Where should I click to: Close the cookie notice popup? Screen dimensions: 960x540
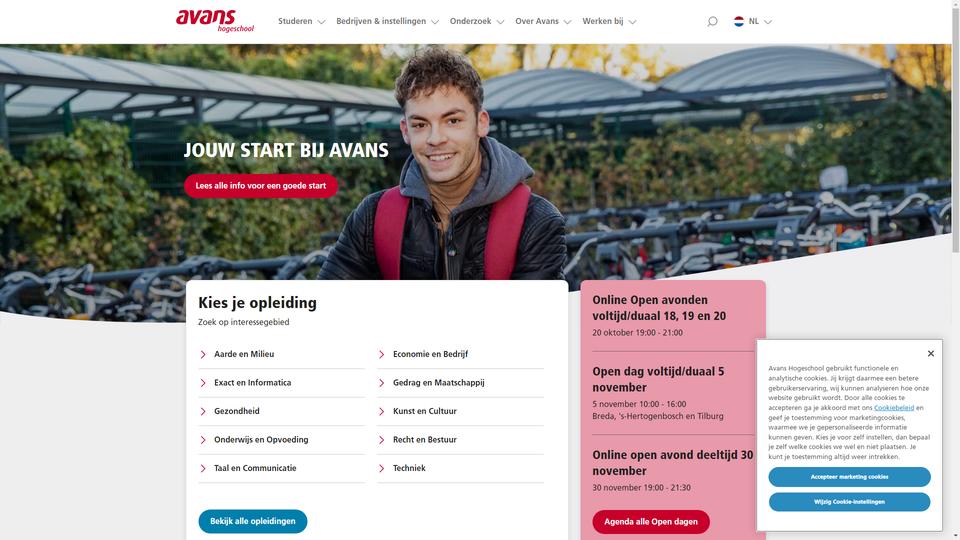click(x=931, y=353)
